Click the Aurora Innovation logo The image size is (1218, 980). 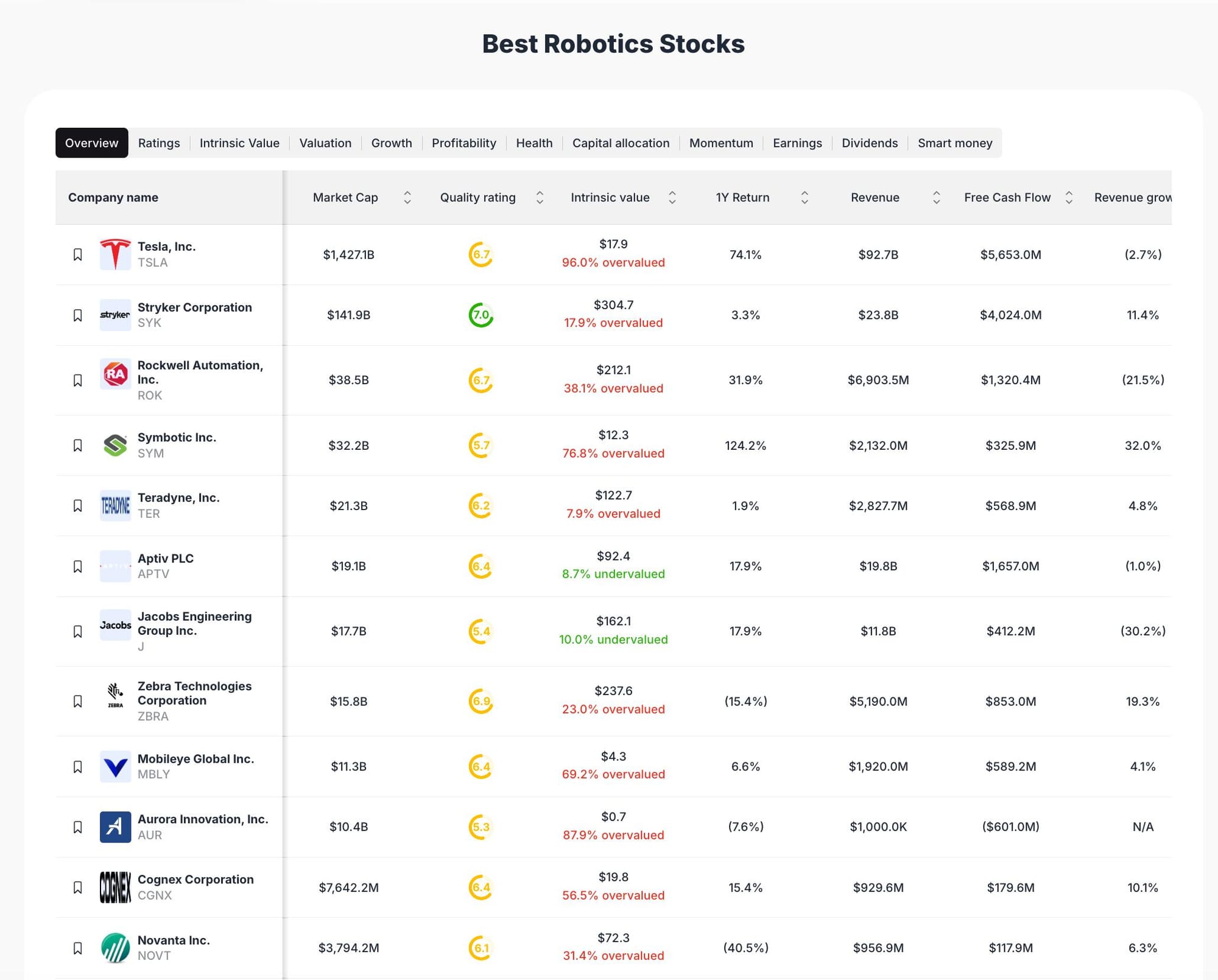[115, 827]
